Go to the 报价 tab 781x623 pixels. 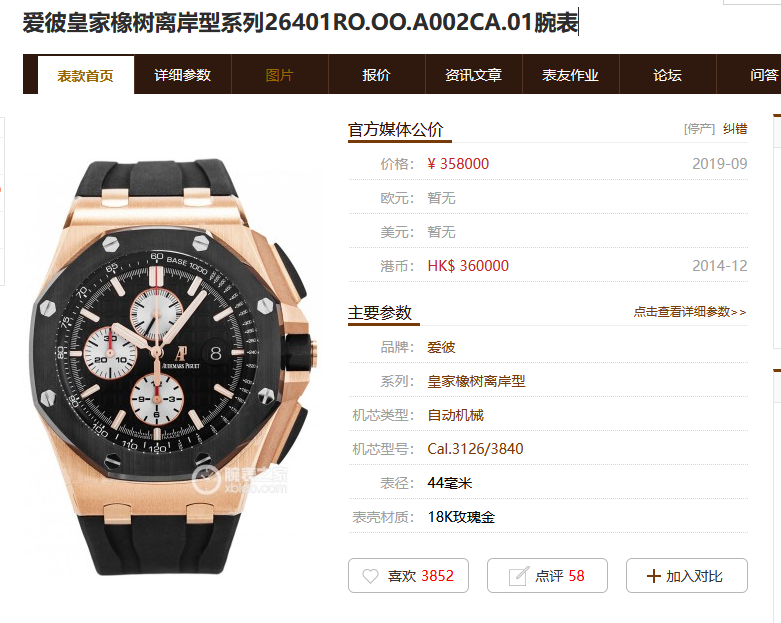[377, 75]
